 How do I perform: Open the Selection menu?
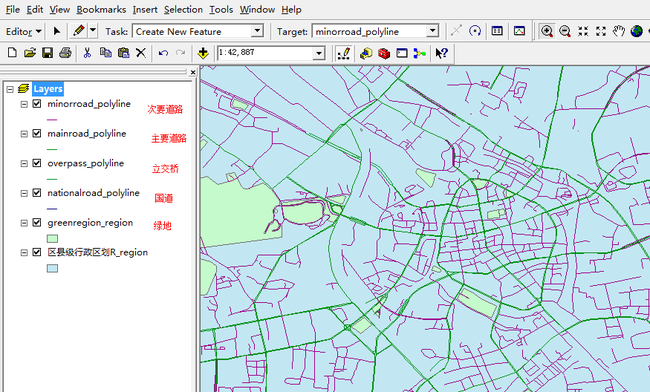point(183,10)
